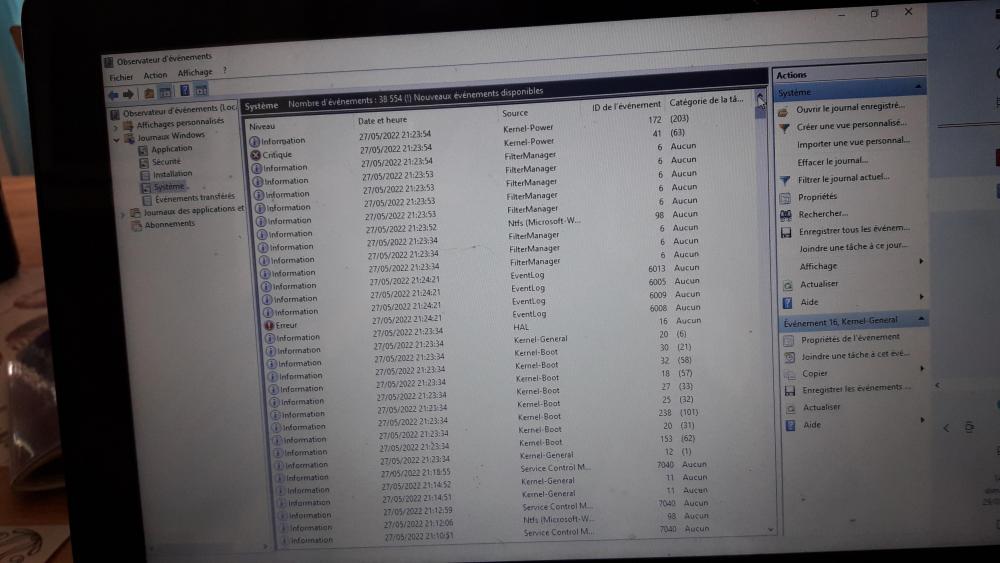Select Événements transférés in tree
Image resolution: width=1000 pixels, height=563 pixels.
click(x=195, y=198)
